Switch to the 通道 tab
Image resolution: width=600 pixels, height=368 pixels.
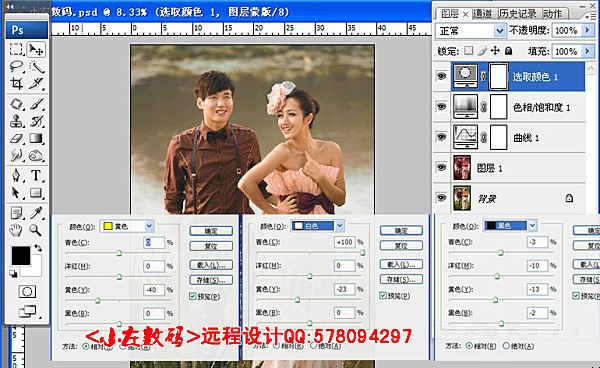[x=483, y=14]
